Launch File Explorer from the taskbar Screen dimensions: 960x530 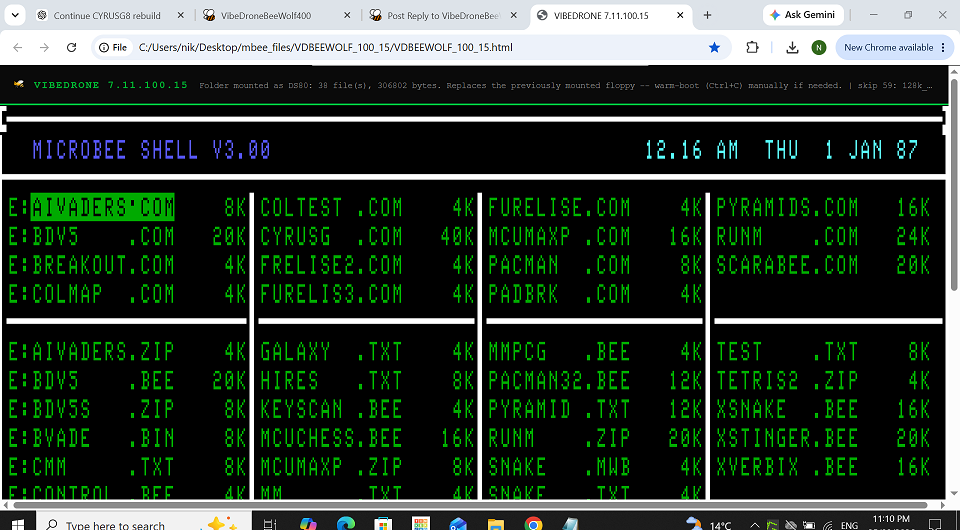(495, 524)
